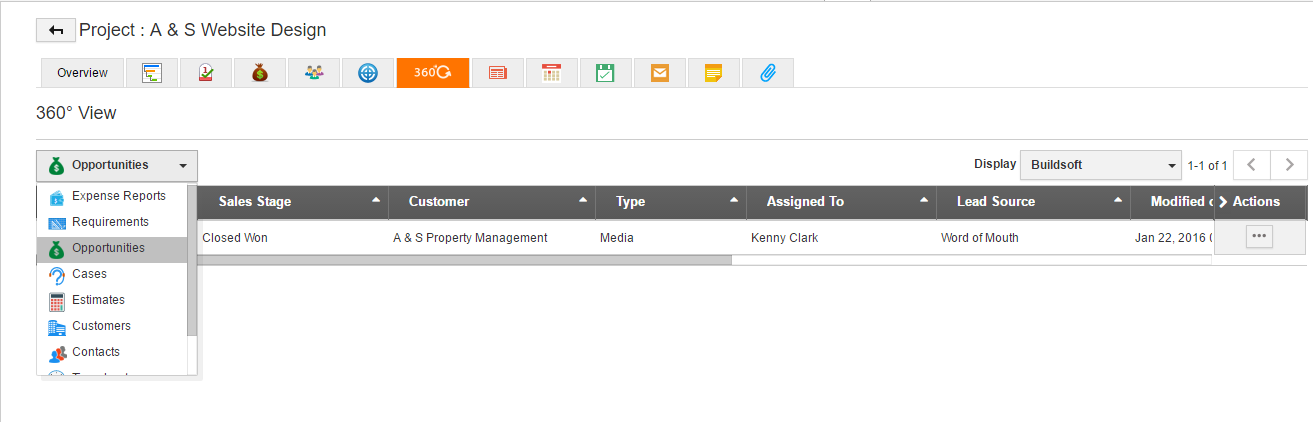The width and height of the screenshot is (1313, 422).
Task: Choose Expense Reports from the module list
Action: tap(118, 196)
